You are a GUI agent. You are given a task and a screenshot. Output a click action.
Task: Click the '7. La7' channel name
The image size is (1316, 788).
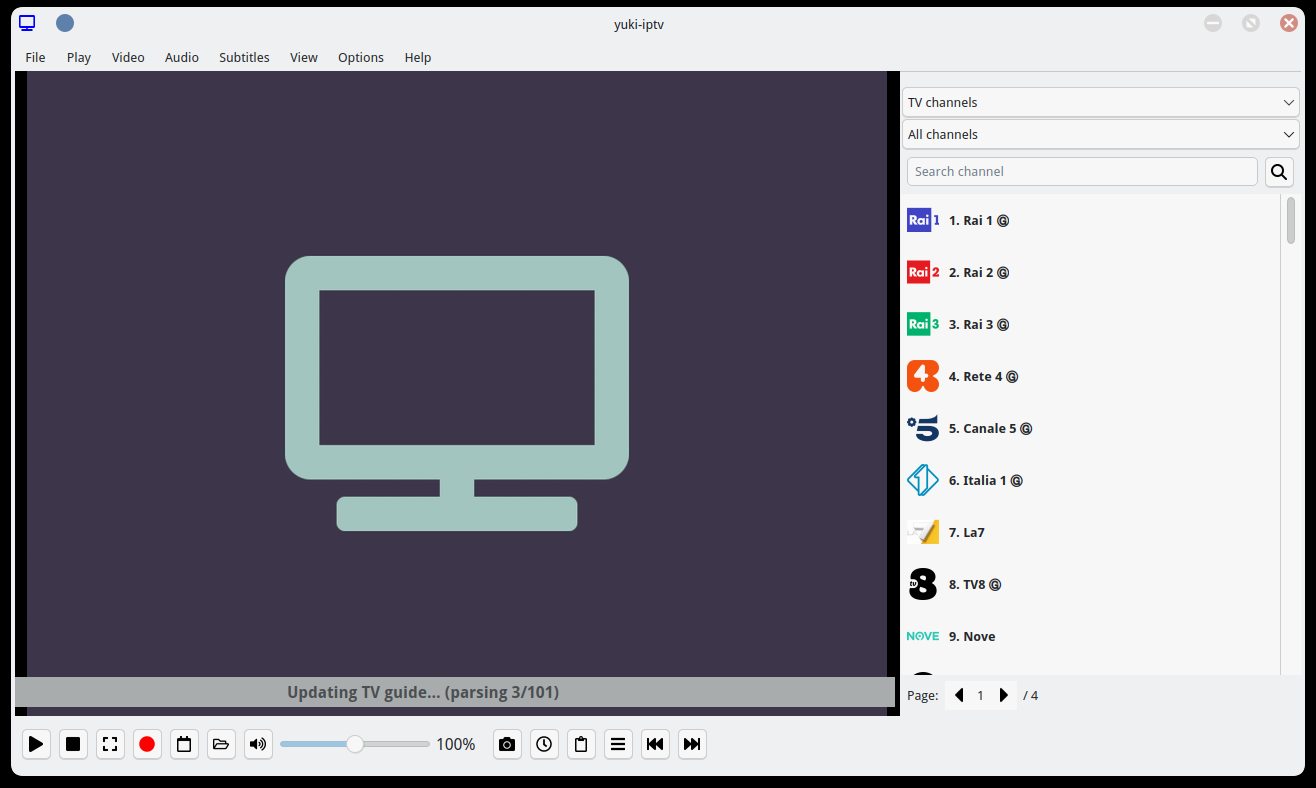tap(967, 532)
